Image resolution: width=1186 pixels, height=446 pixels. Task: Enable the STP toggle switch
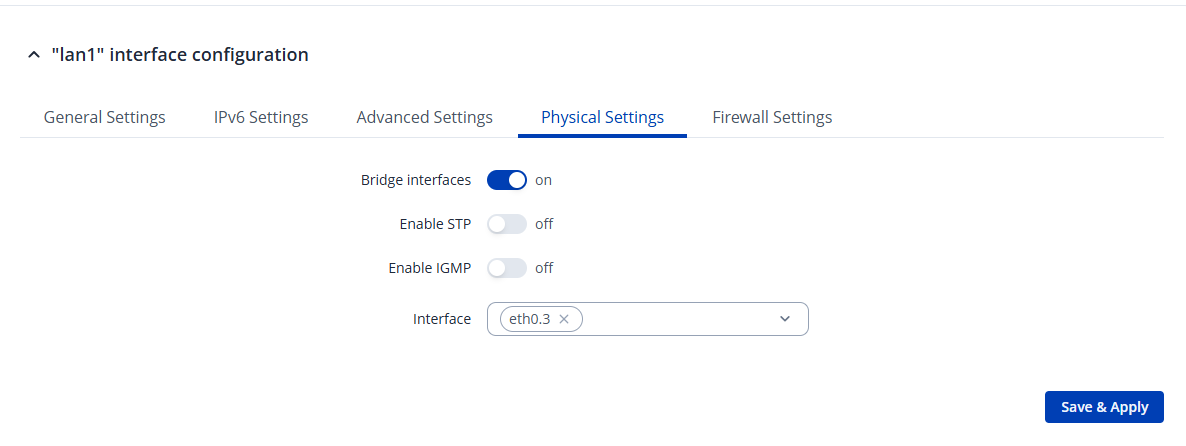(507, 224)
